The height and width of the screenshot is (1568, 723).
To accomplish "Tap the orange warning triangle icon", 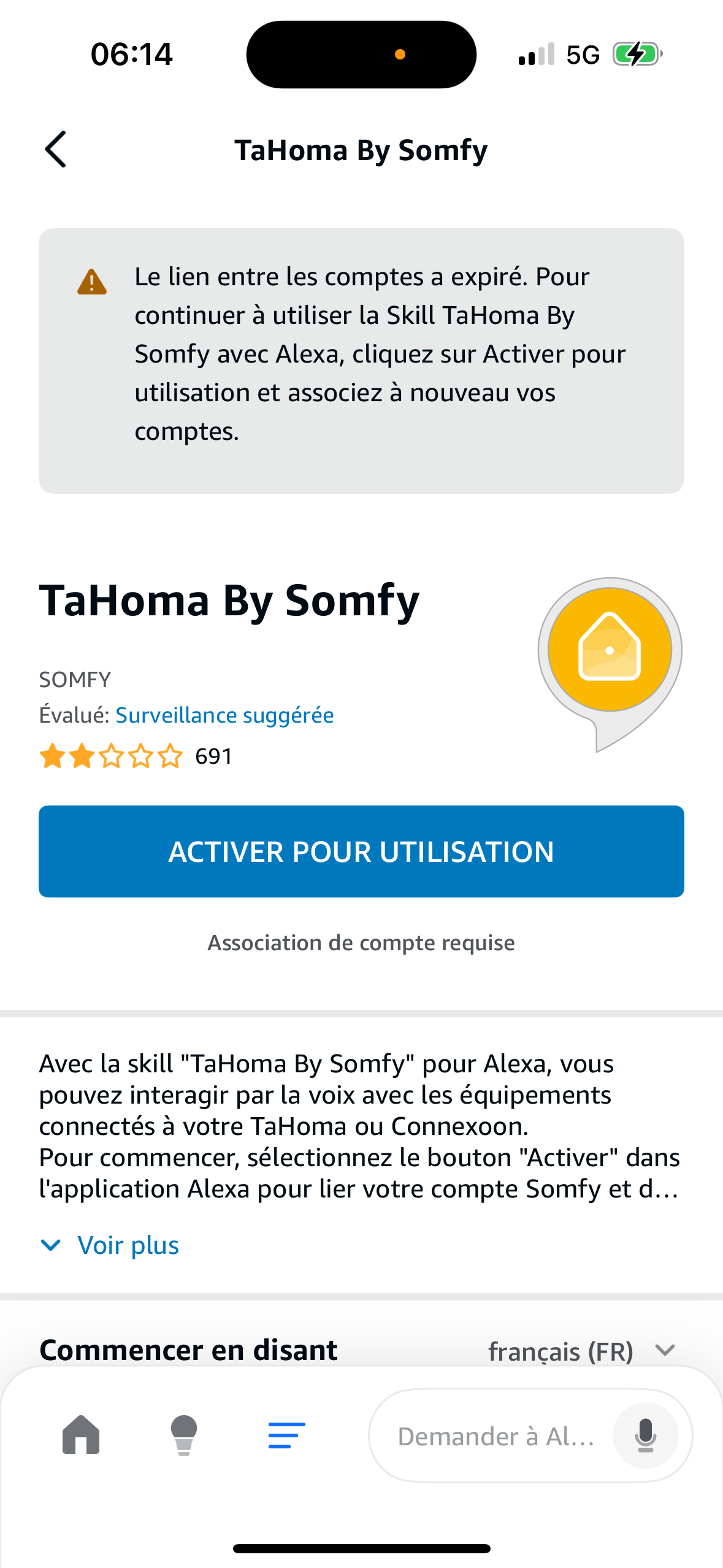I will (x=92, y=282).
